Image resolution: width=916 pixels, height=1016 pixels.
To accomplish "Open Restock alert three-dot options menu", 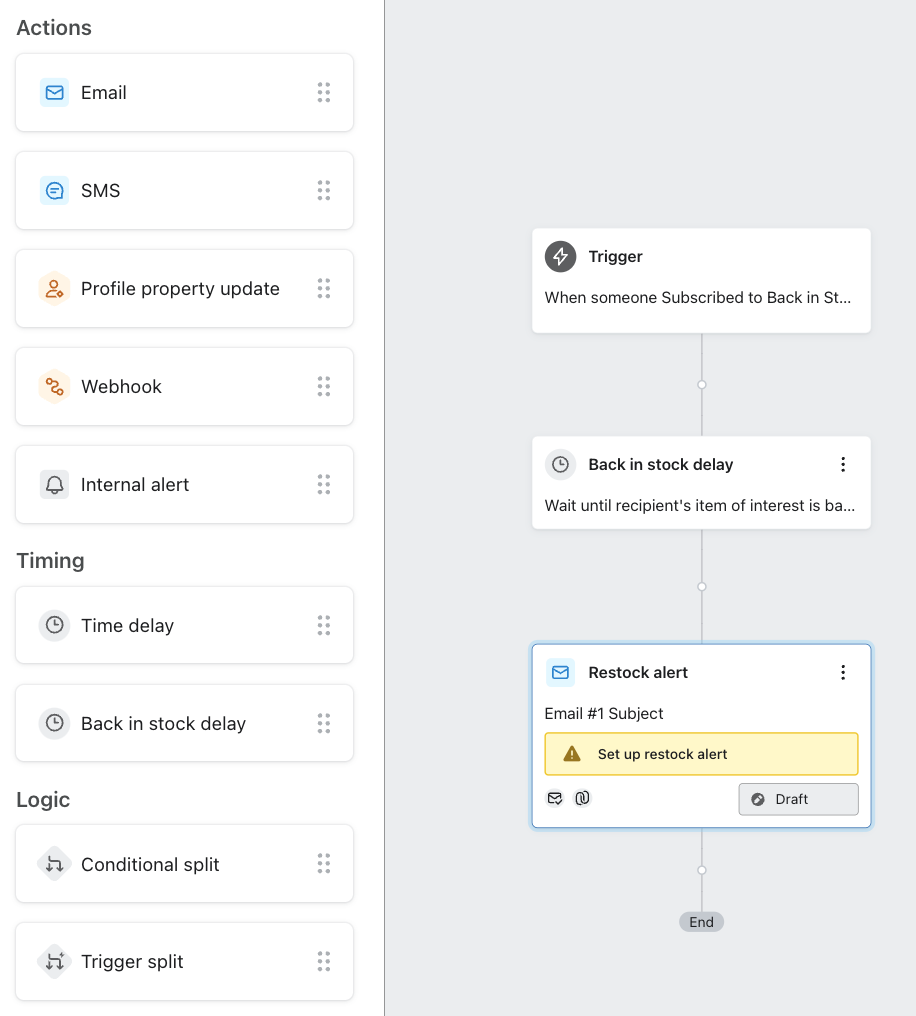I will point(843,673).
